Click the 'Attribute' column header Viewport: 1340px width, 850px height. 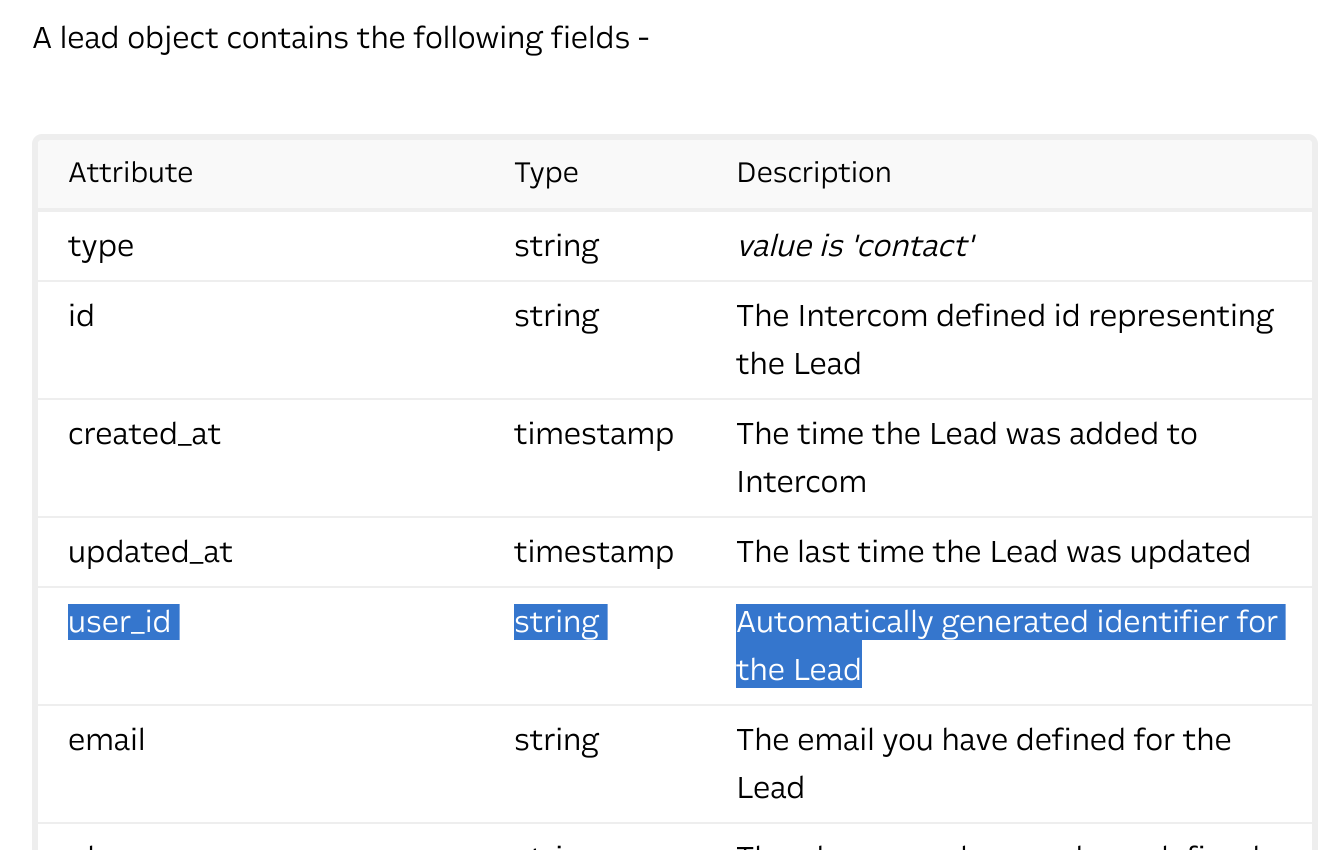click(x=130, y=172)
